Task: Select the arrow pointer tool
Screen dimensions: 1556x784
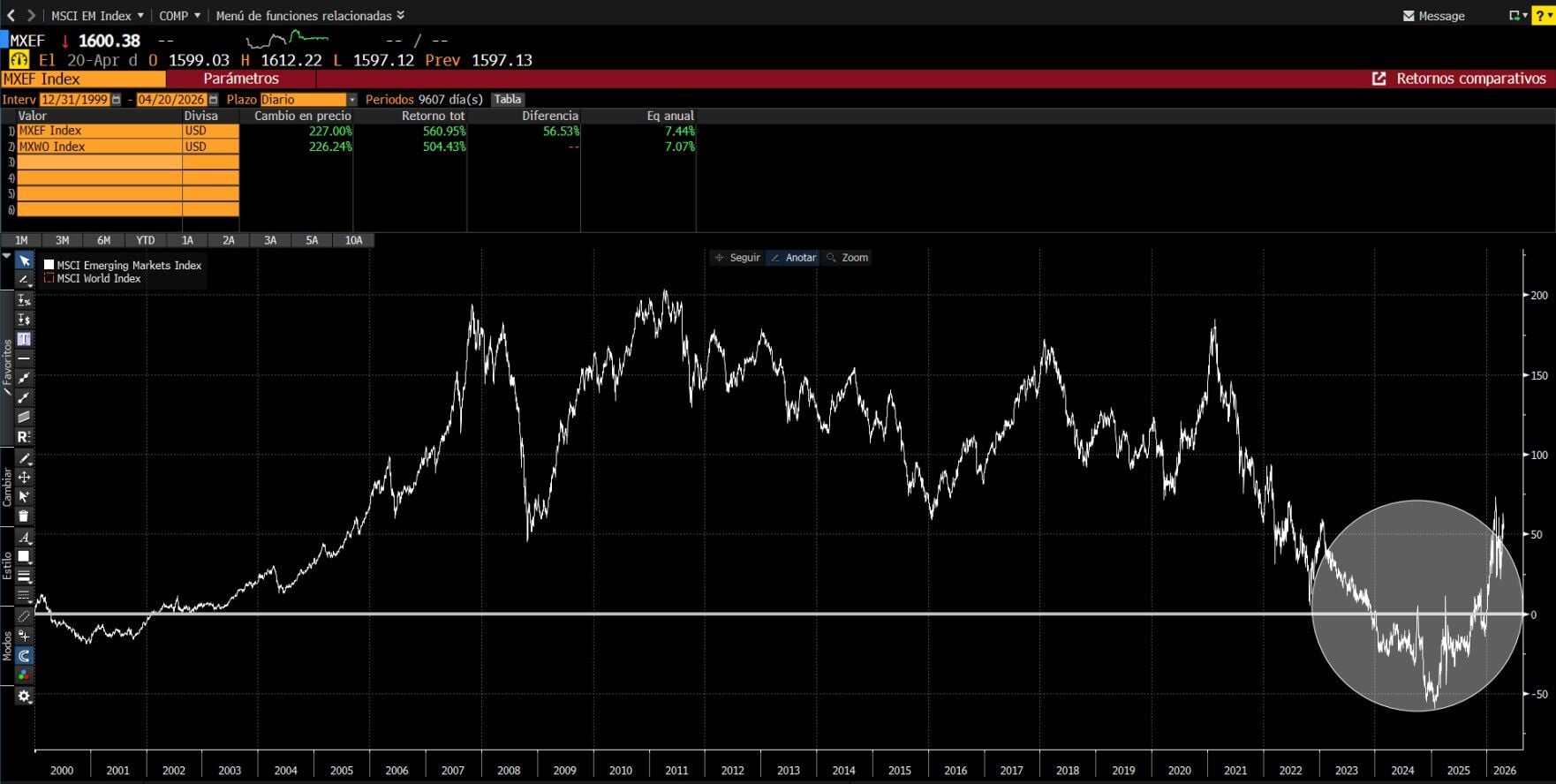Action: coord(24,260)
